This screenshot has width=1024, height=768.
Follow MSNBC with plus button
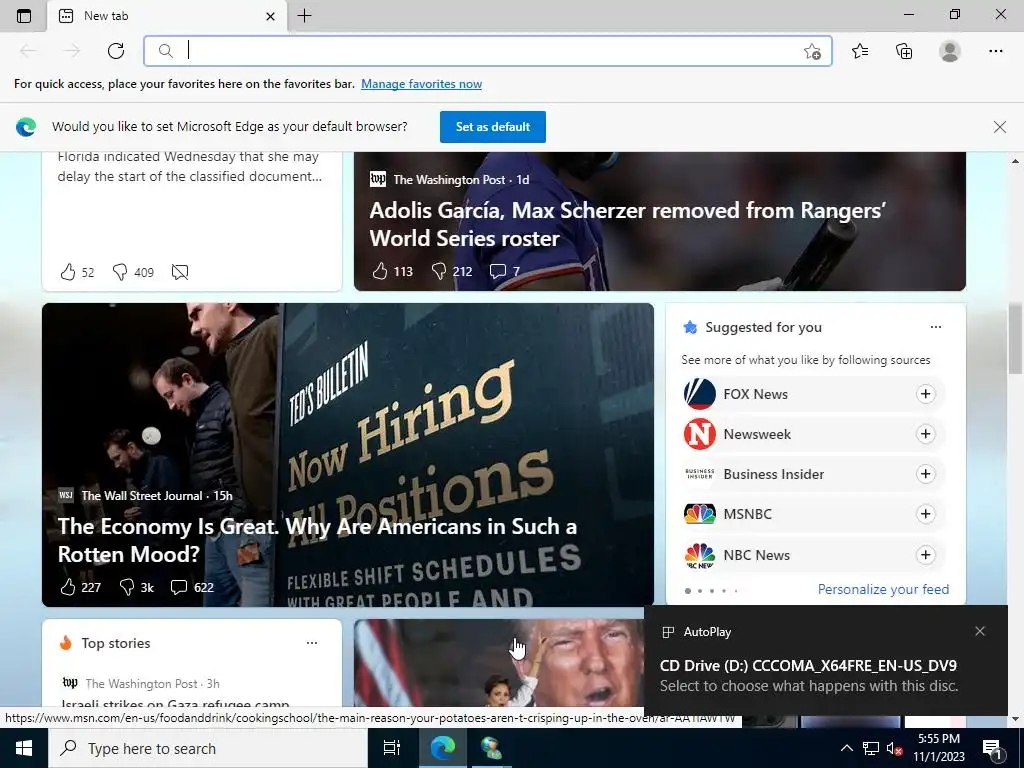point(925,514)
